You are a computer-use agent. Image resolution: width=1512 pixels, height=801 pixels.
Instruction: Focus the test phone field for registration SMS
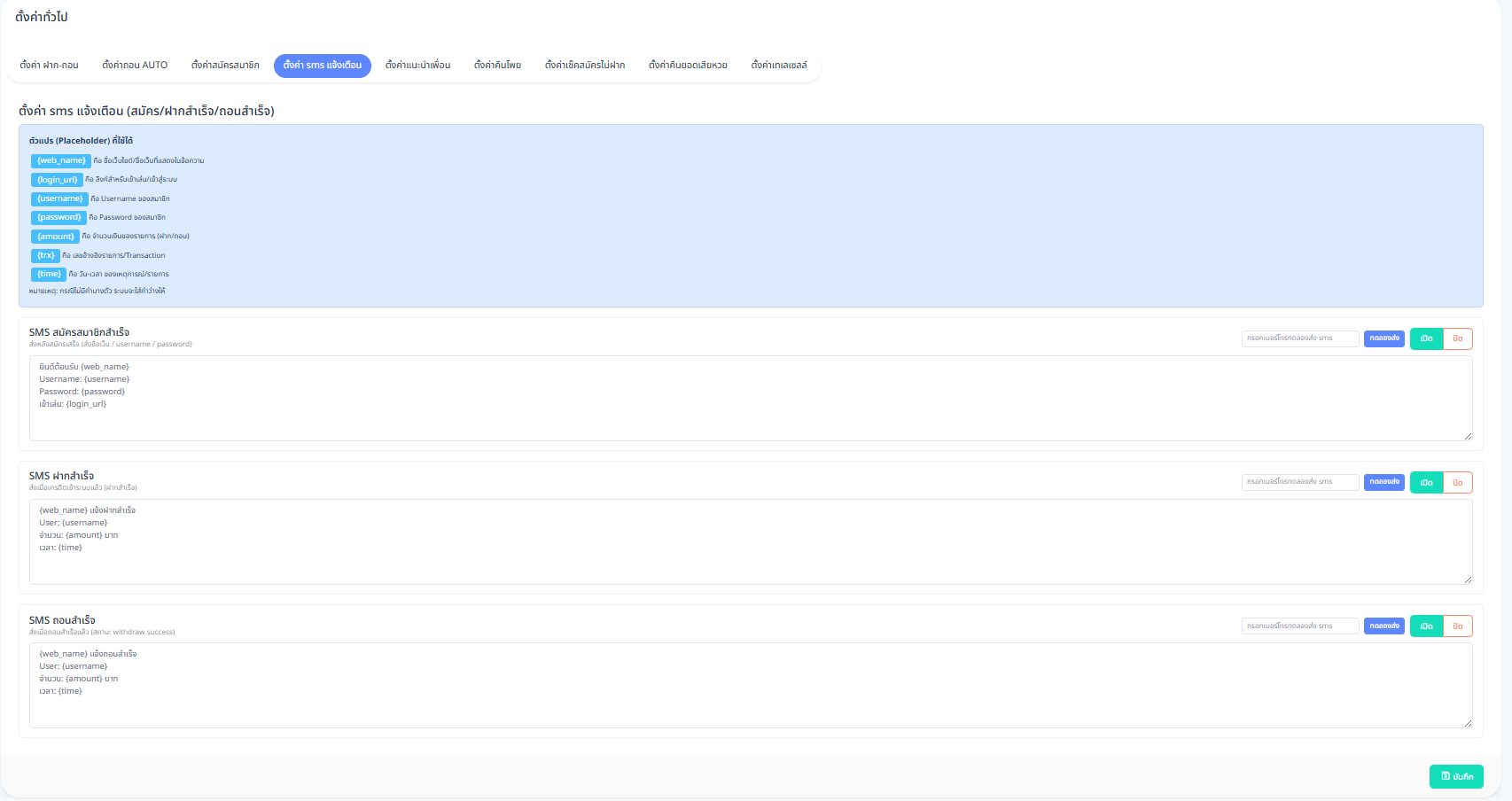1299,338
